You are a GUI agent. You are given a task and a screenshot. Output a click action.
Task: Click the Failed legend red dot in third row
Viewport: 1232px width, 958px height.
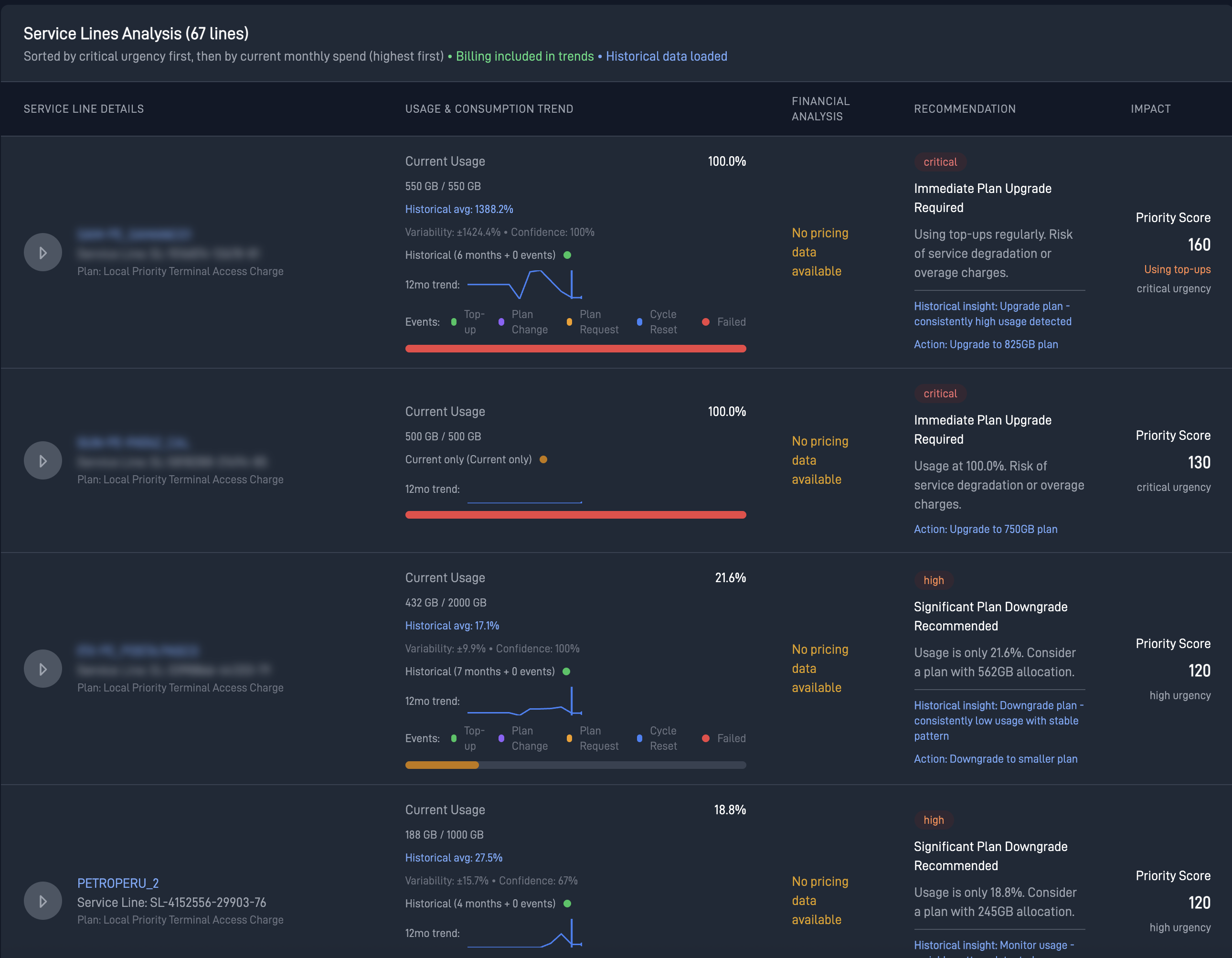tap(705, 738)
